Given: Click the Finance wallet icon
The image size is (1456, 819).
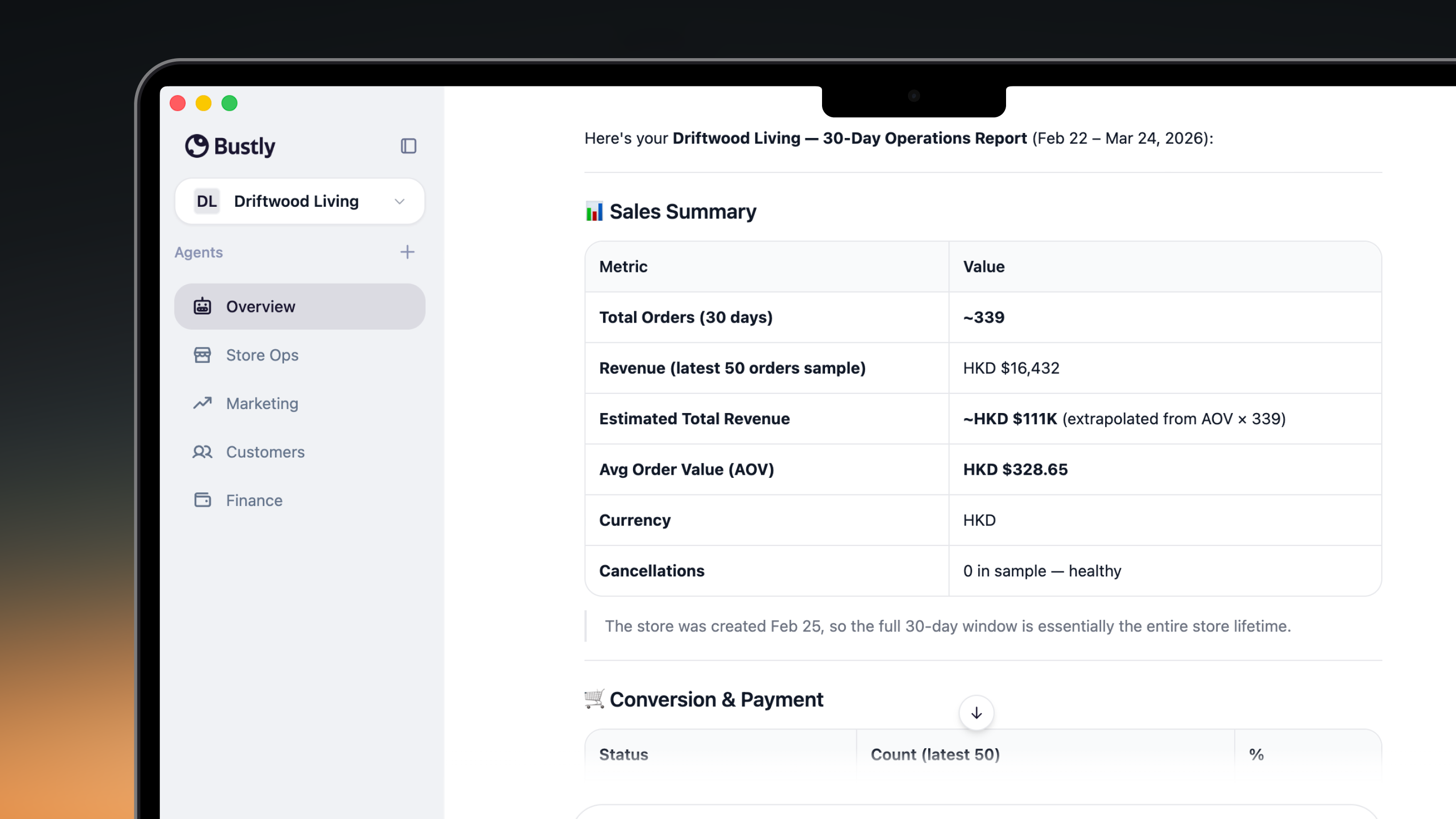Looking at the screenshot, I should (202, 500).
